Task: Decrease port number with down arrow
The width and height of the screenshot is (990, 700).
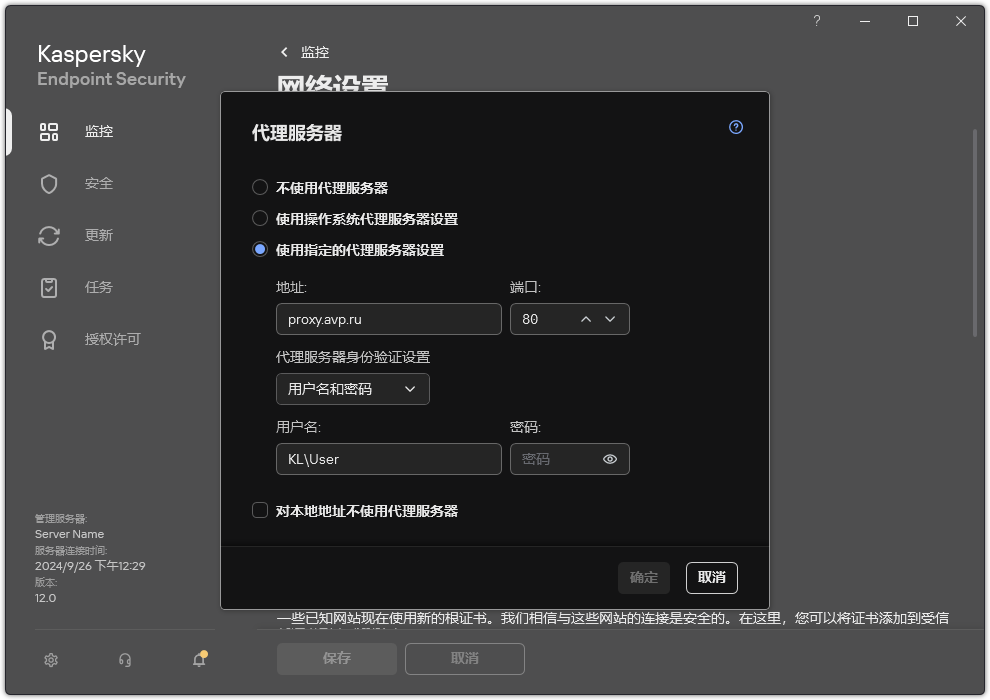Action: (x=610, y=319)
